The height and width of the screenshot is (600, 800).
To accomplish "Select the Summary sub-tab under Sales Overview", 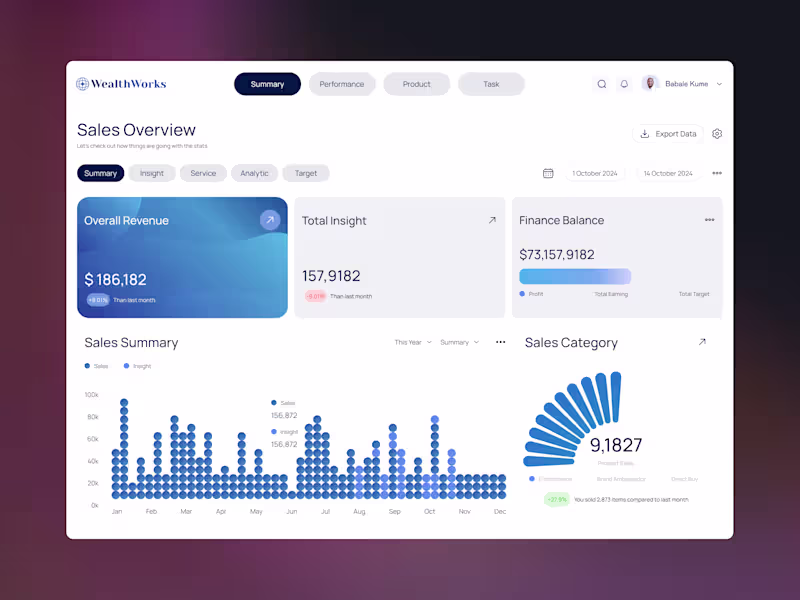I will click(x=101, y=173).
